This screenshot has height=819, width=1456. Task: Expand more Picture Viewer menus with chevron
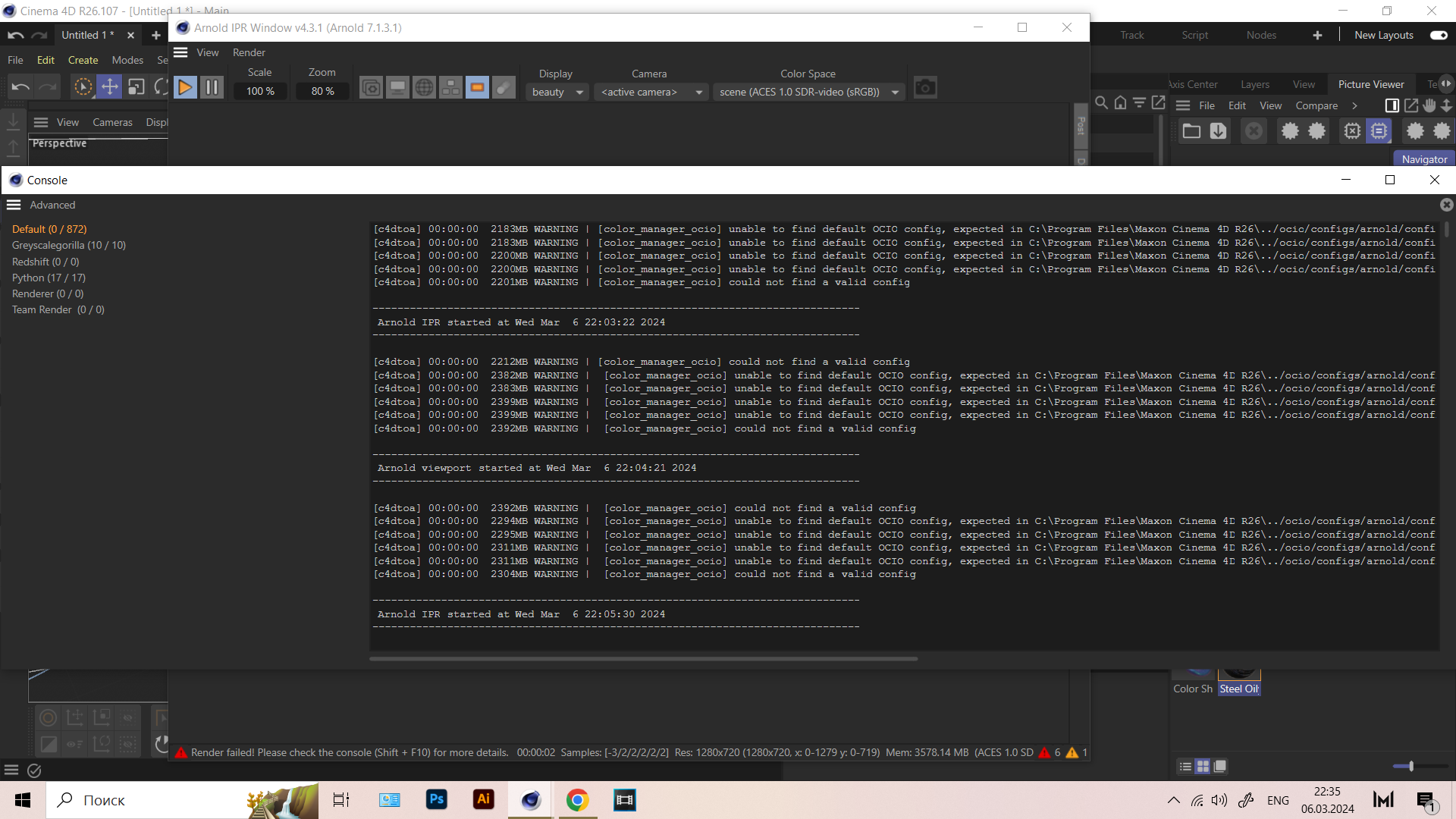tap(1354, 105)
